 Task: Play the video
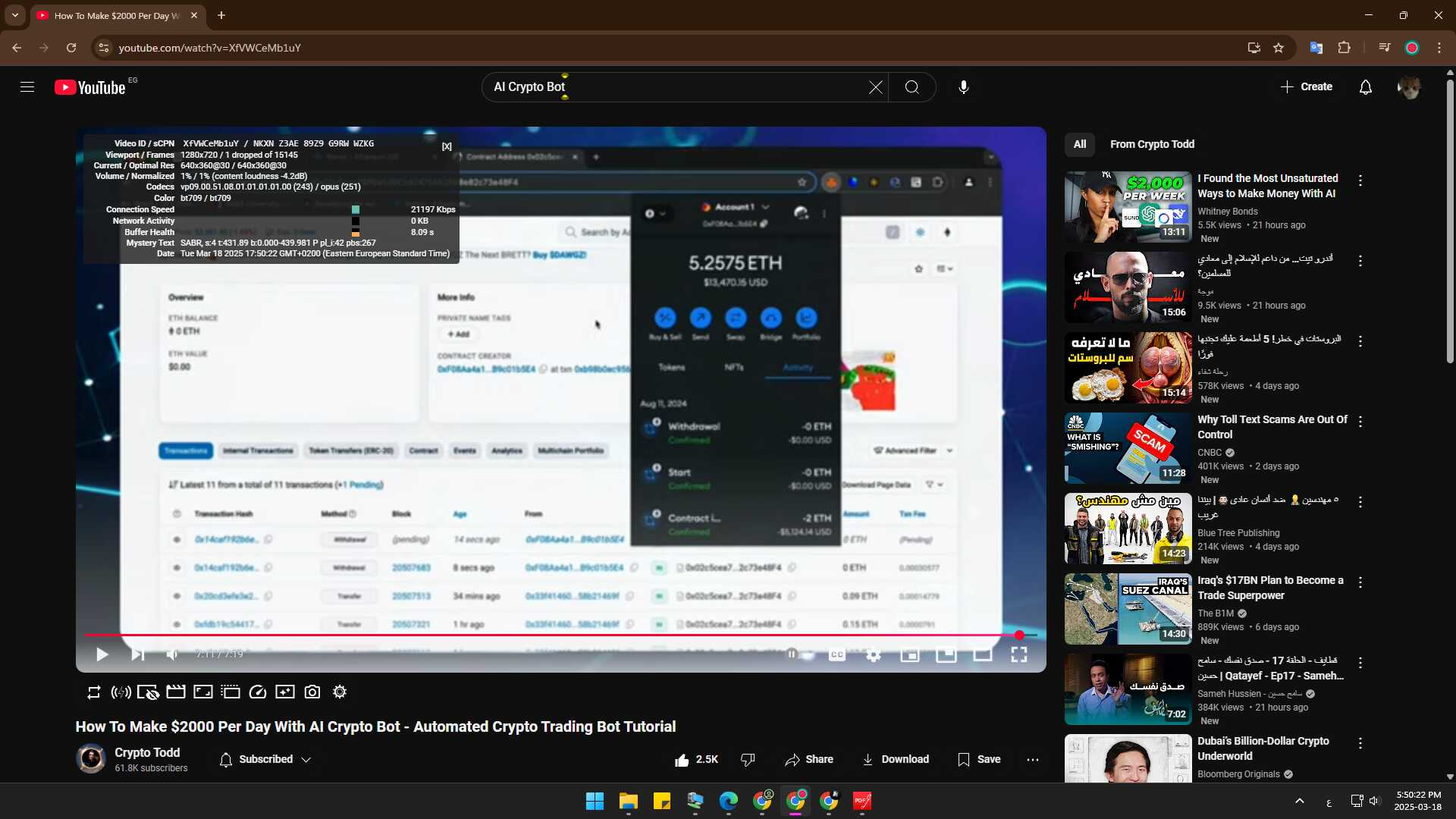[102, 654]
